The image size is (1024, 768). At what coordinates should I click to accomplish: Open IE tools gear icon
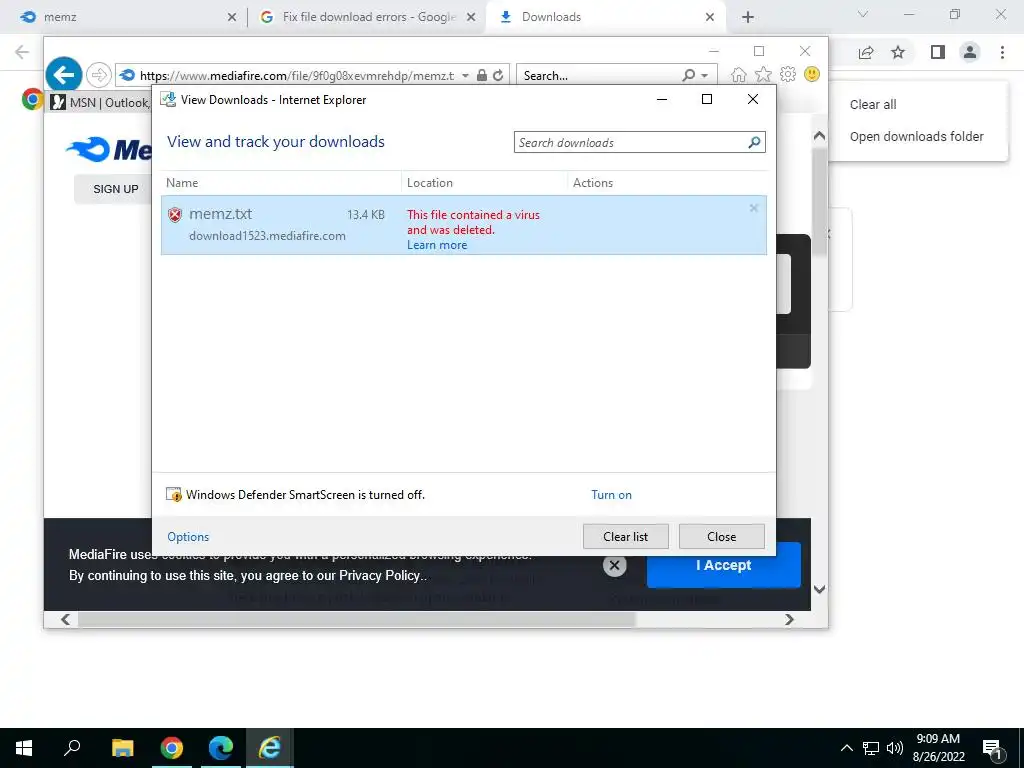click(x=788, y=74)
